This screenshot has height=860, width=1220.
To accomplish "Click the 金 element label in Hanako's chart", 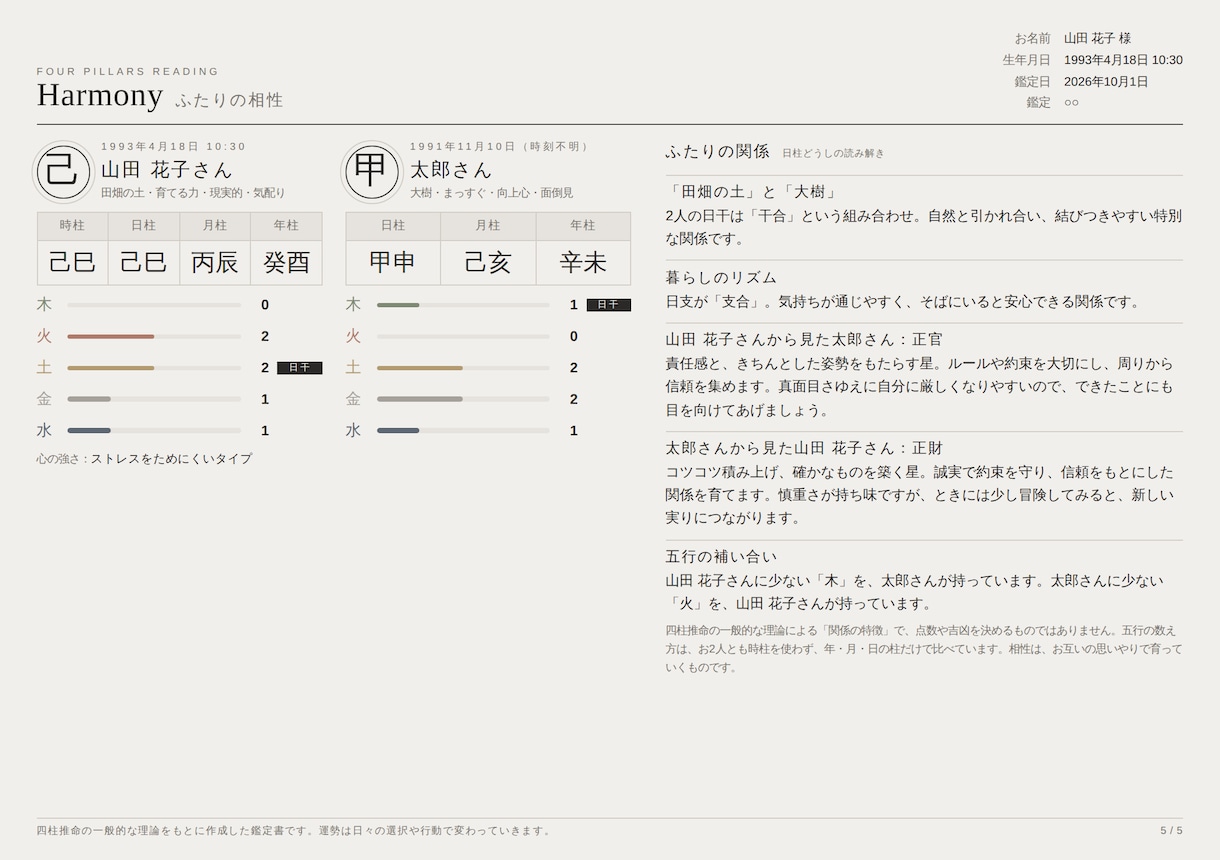I will tap(44, 399).
